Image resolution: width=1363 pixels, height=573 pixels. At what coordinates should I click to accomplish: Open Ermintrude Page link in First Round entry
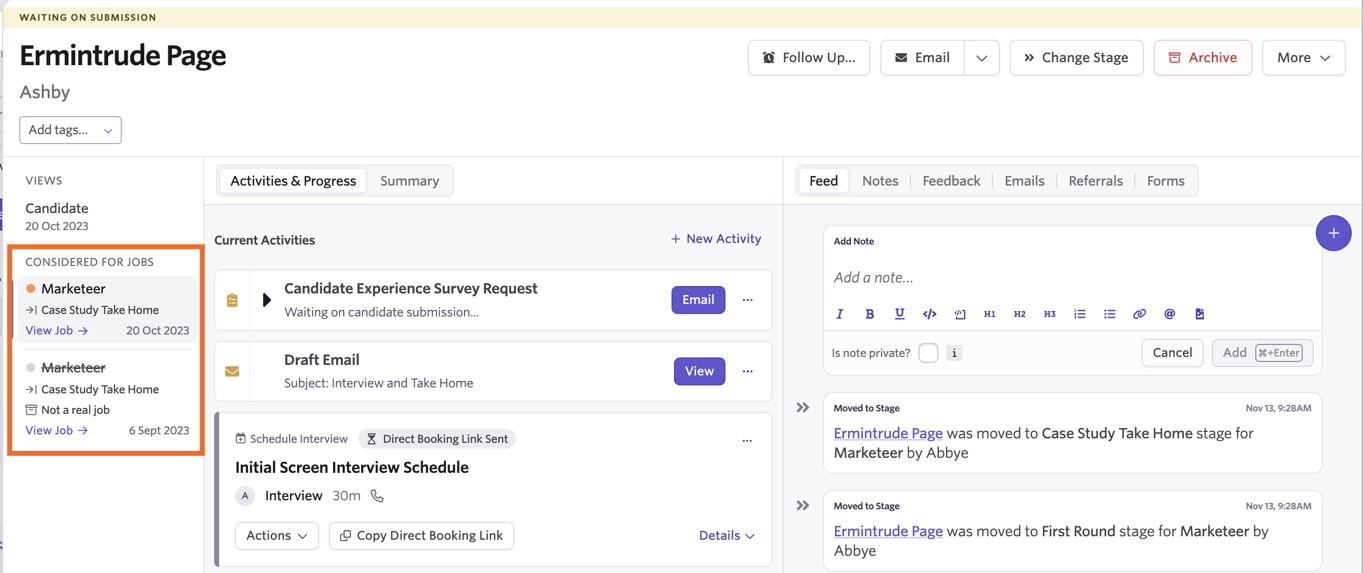click(888, 532)
